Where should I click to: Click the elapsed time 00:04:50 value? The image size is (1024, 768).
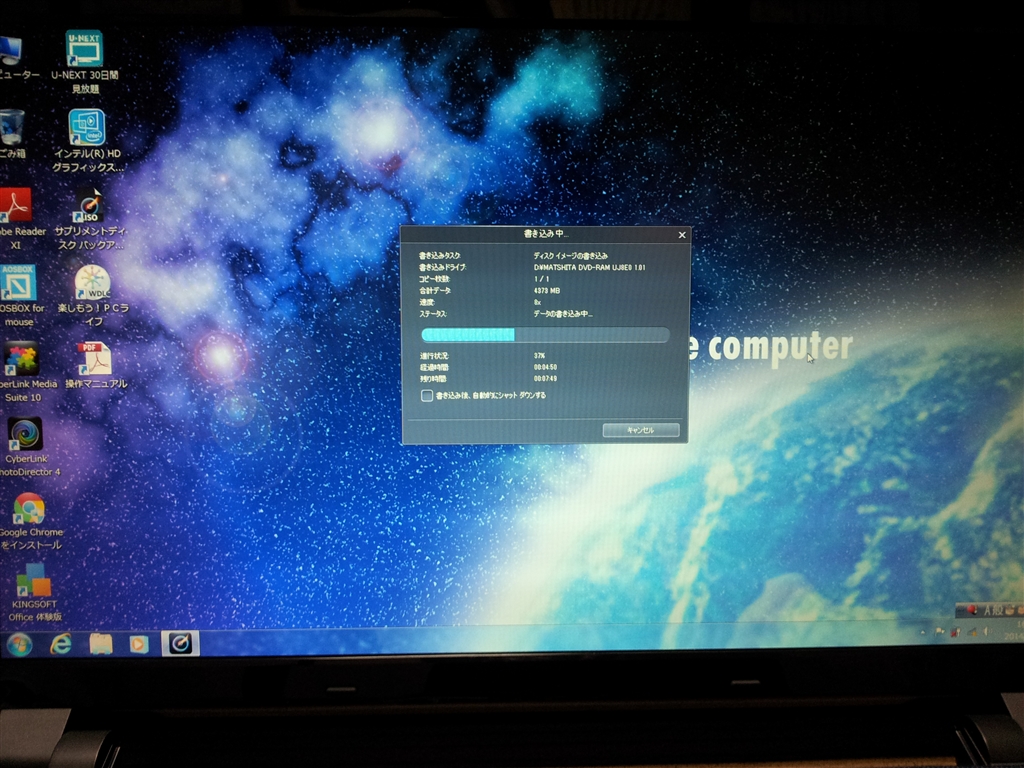(545, 367)
